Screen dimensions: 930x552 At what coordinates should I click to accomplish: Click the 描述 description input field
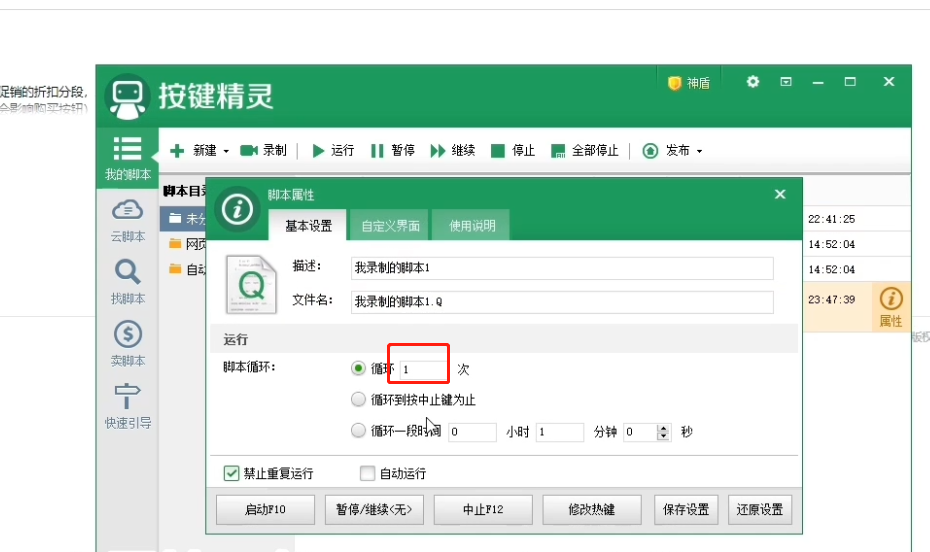pos(562,268)
